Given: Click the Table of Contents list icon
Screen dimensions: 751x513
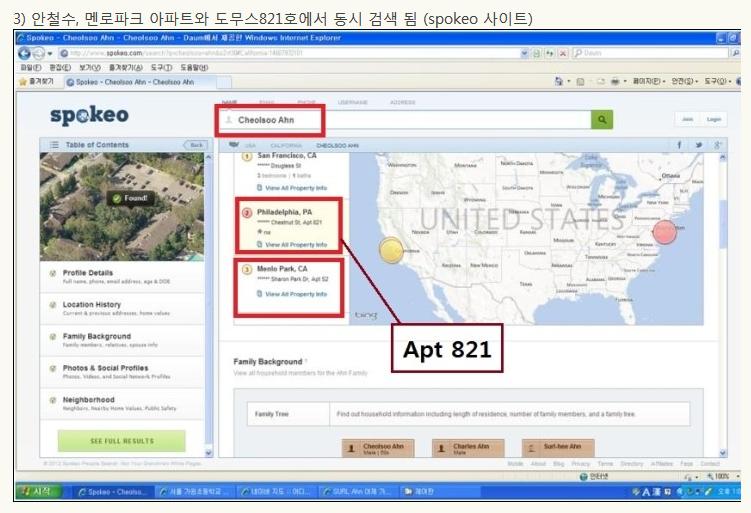Looking at the screenshot, I should (55, 146).
